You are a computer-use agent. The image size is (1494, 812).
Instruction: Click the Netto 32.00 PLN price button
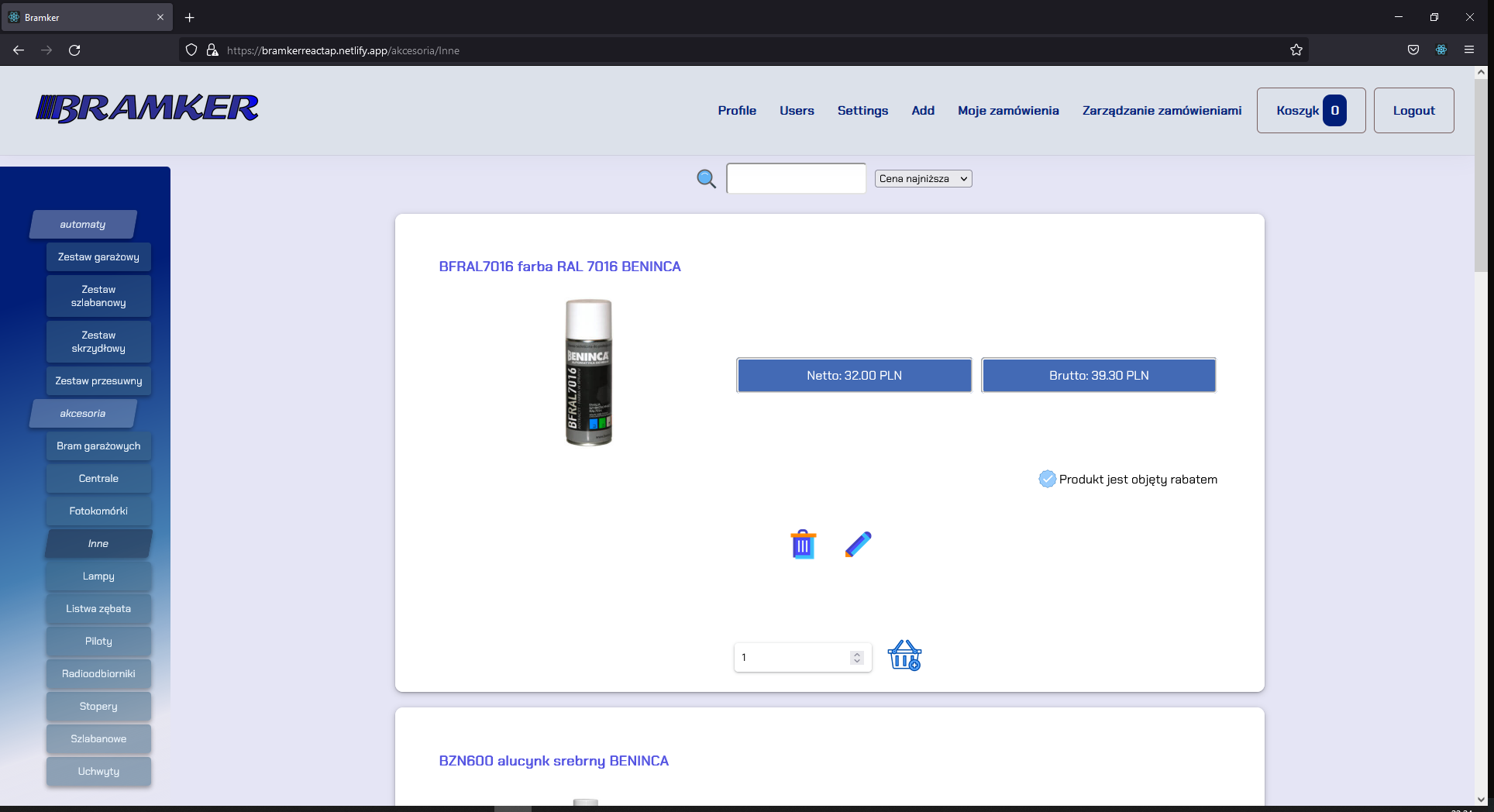(x=853, y=375)
